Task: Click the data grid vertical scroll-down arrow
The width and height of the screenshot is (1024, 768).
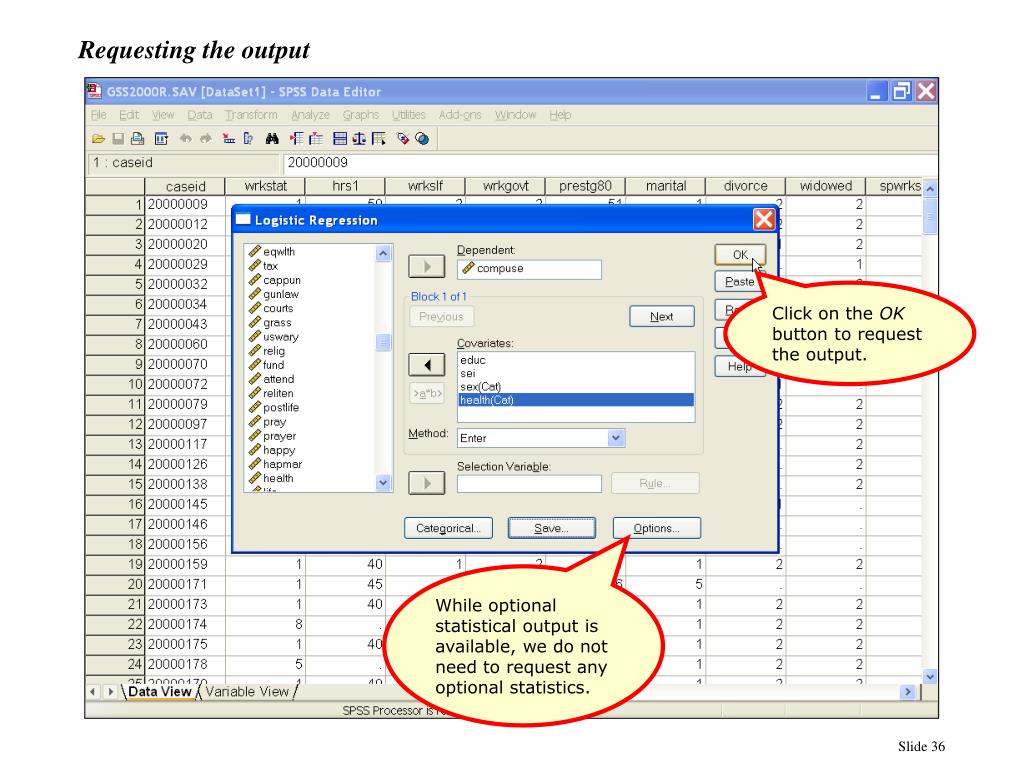Action: [930, 677]
